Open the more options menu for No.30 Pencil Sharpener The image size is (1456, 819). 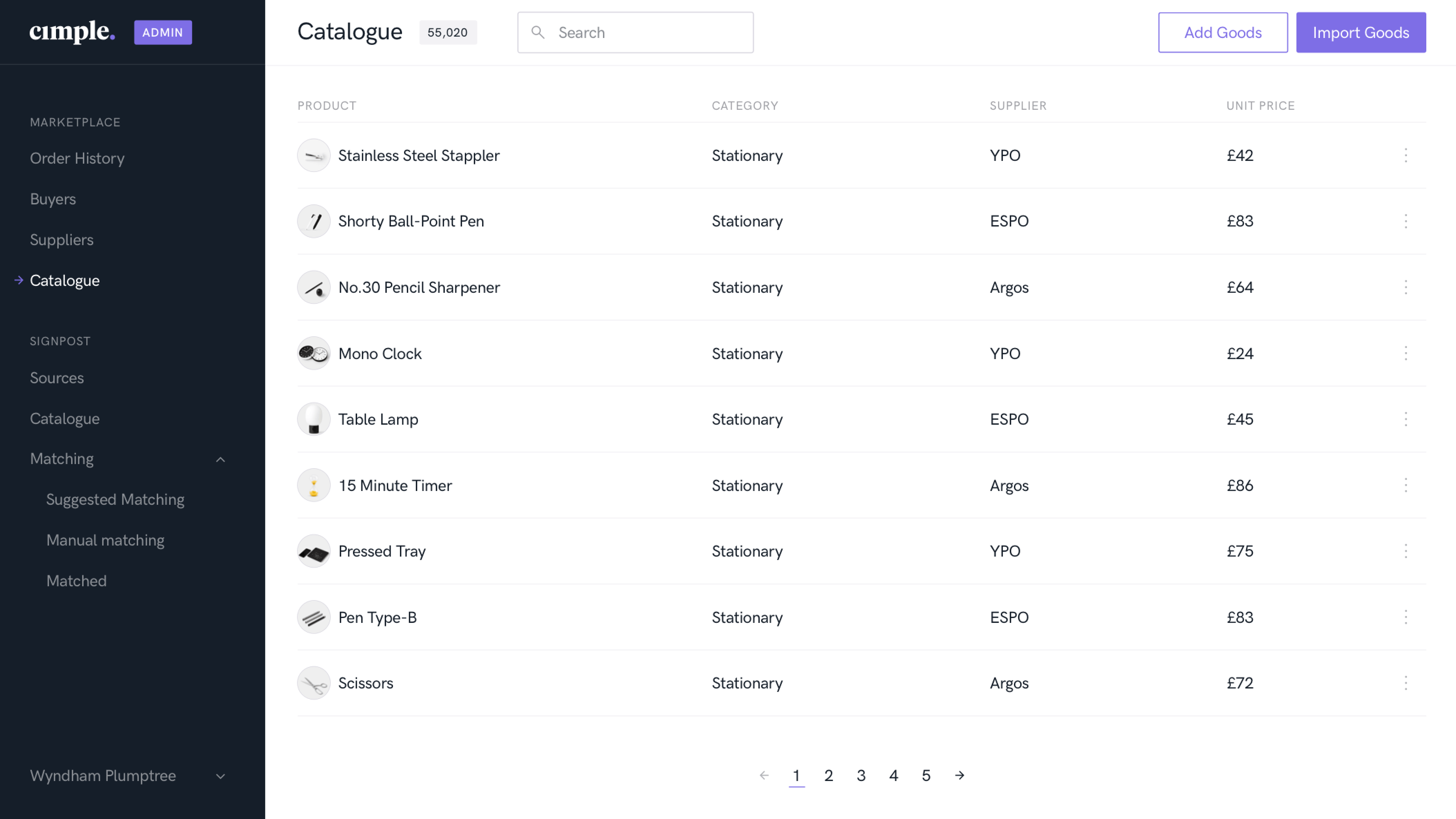coord(1406,287)
